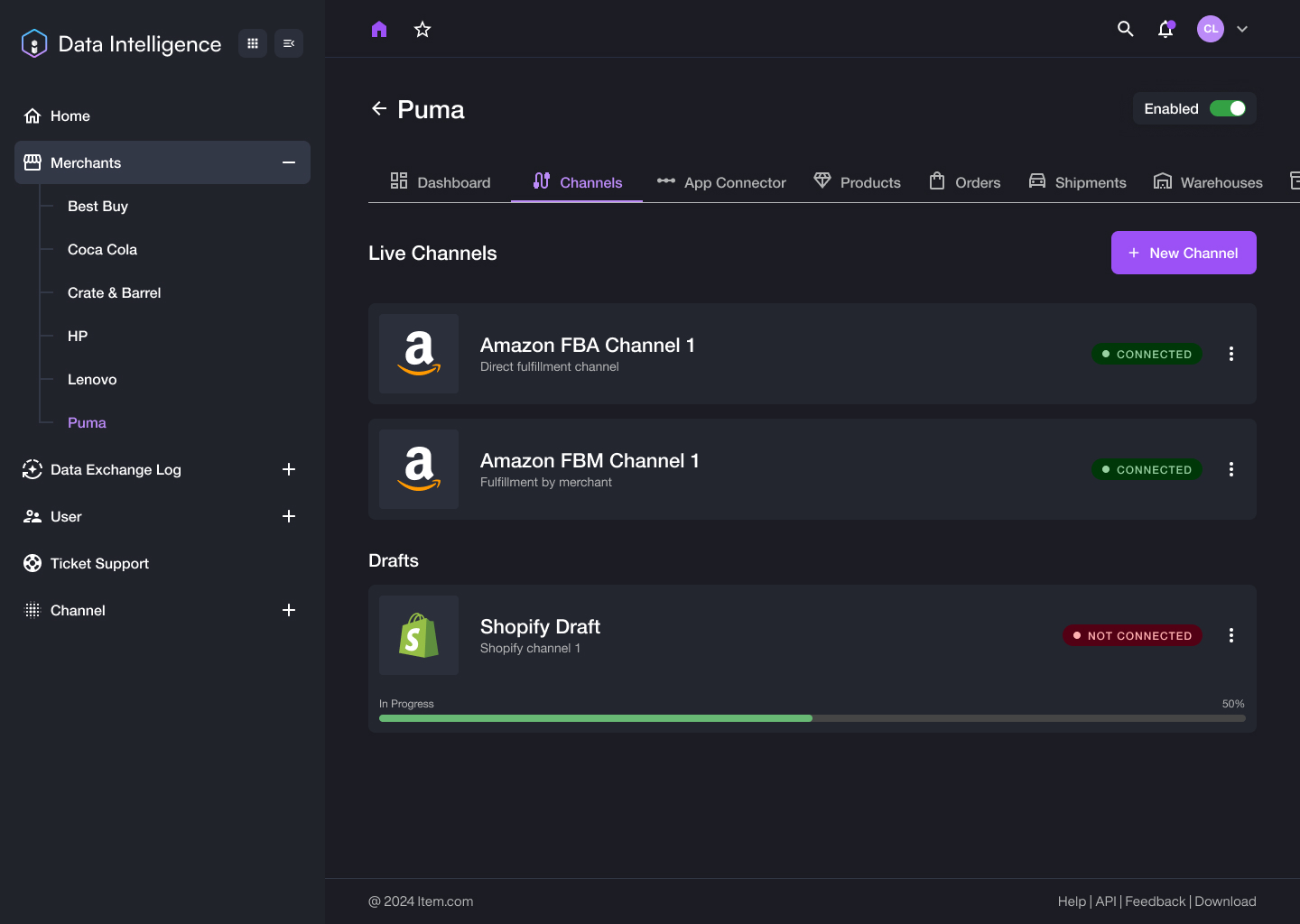Image resolution: width=1300 pixels, height=924 pixels.
Task: Click the New Channel button
Action: (1184, 253)
